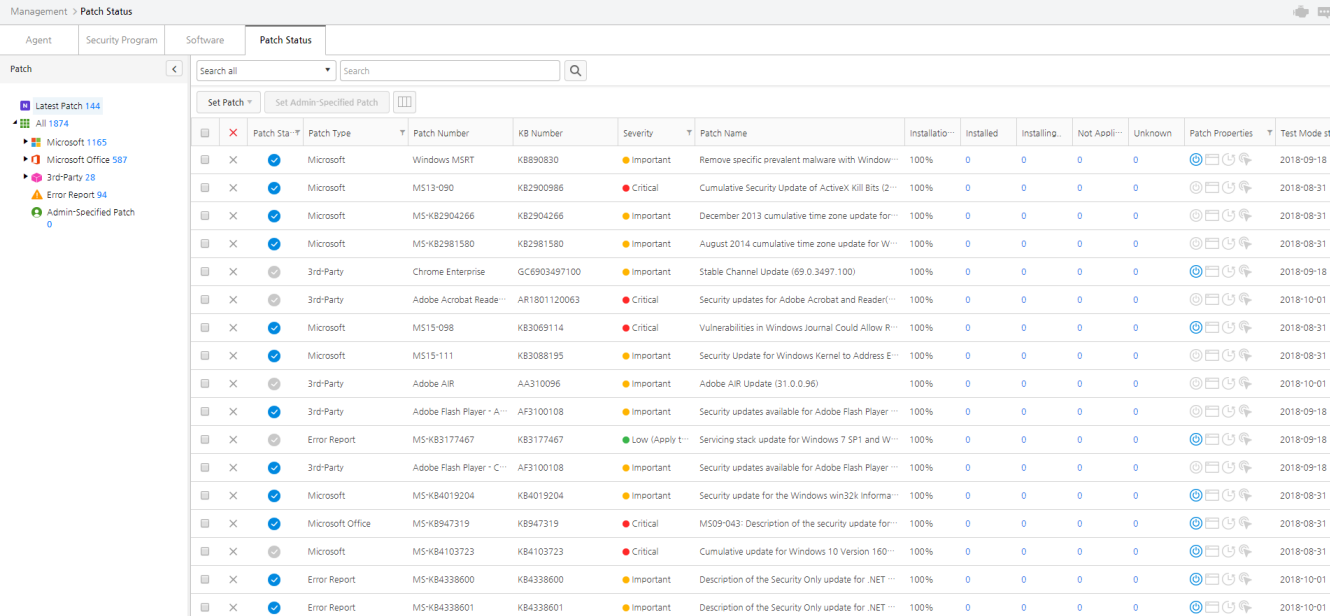Sort by the KB Number column header
Viewport: 1330px width, 616px height.
click(x=540, y=133)
